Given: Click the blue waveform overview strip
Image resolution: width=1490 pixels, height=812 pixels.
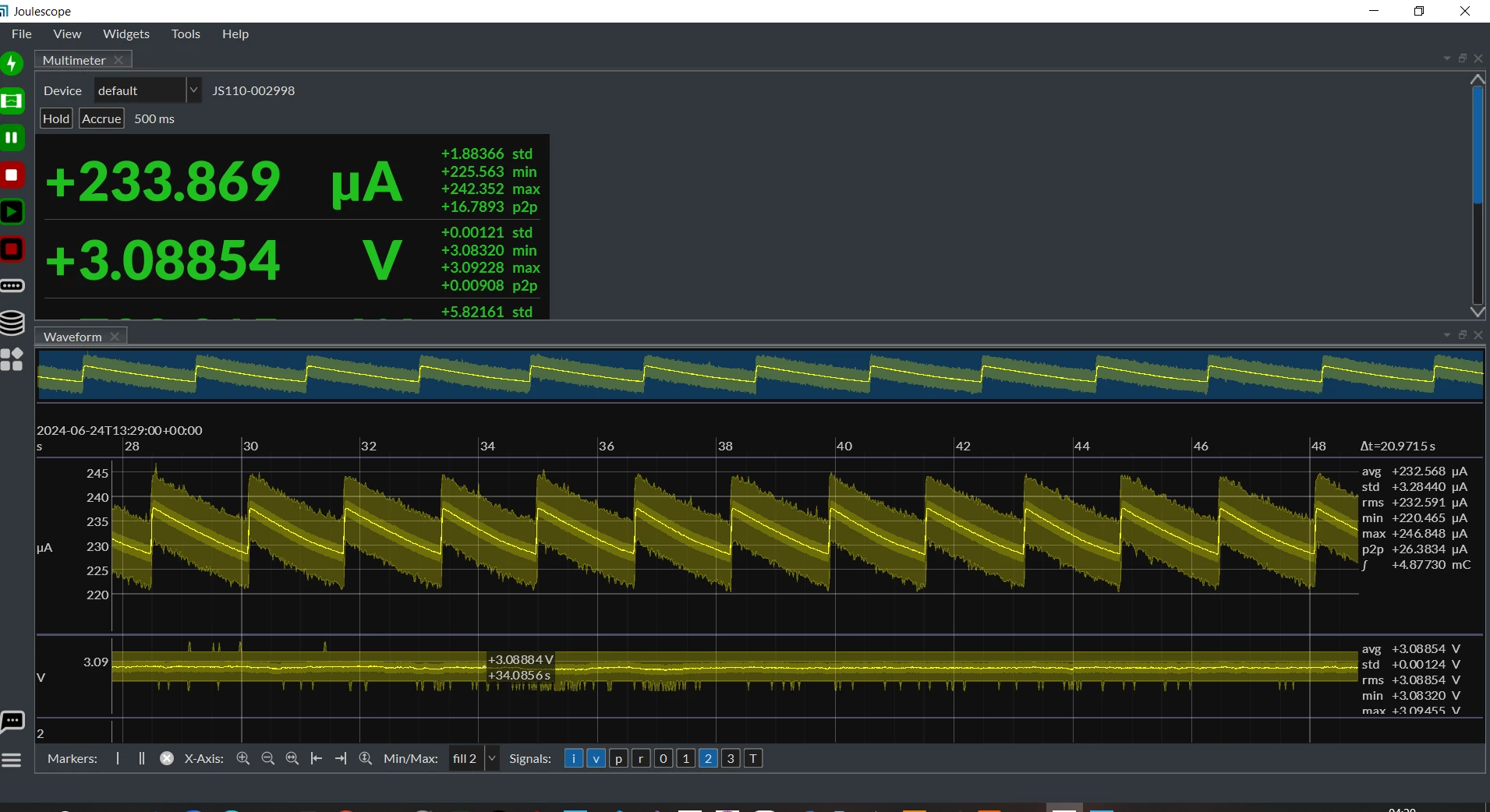Looking at the screenshot, I should click(x=760, y=375).
